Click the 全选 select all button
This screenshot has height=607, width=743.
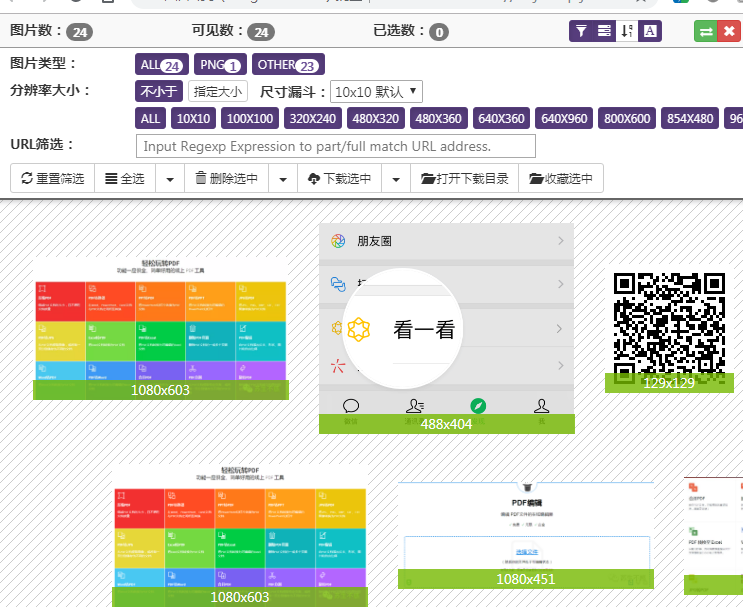click(125, 178)
